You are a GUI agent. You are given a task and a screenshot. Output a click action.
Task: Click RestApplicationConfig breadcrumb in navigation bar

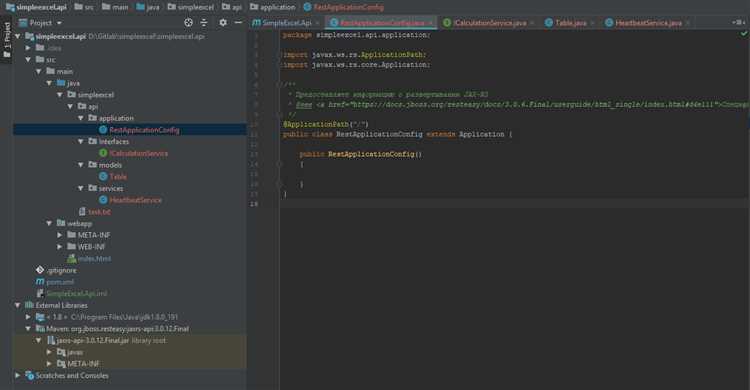pyautogui.click(x=343, y=7)
